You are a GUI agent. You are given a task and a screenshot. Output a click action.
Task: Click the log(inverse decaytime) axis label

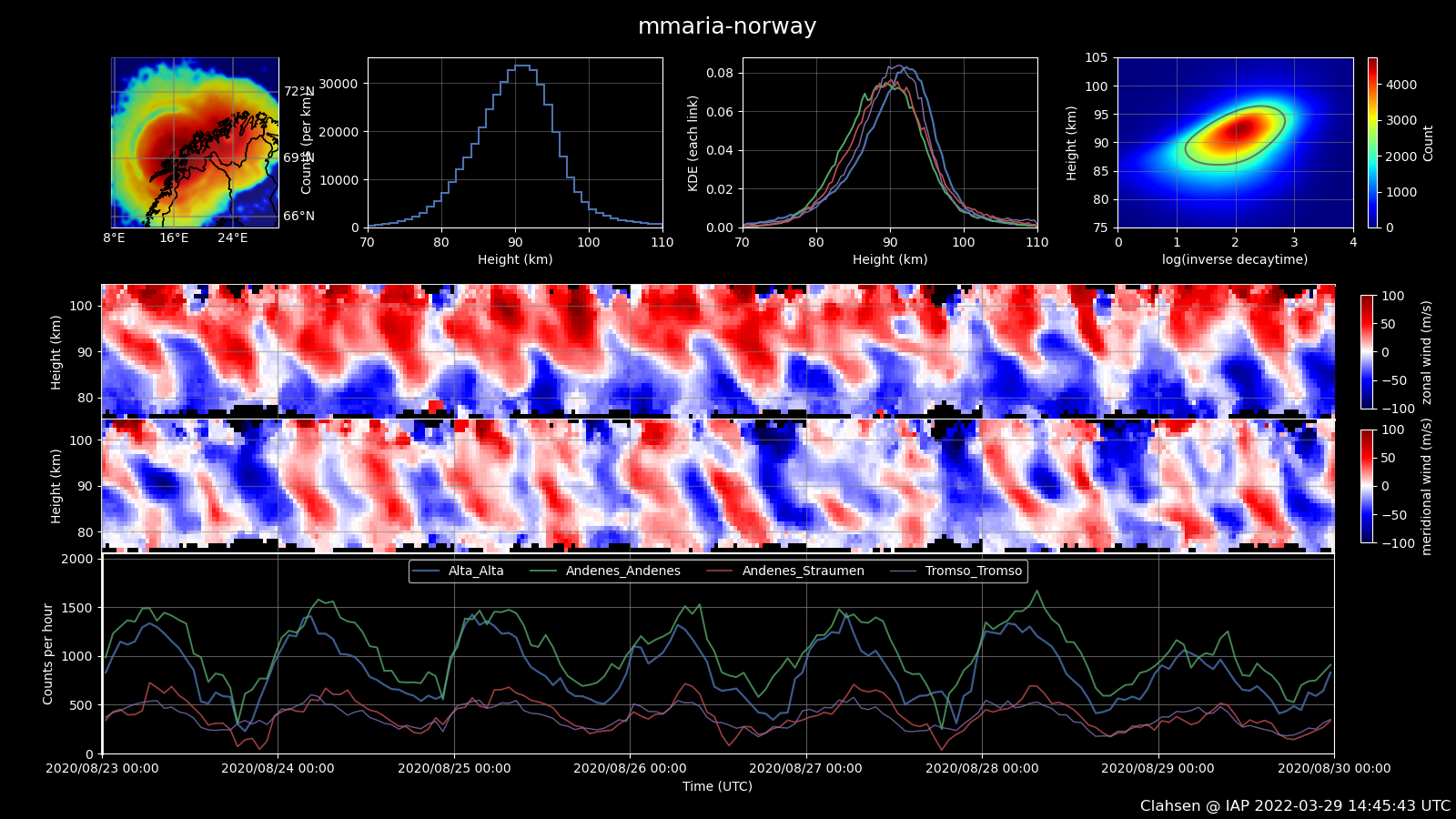pos(1235,260)
